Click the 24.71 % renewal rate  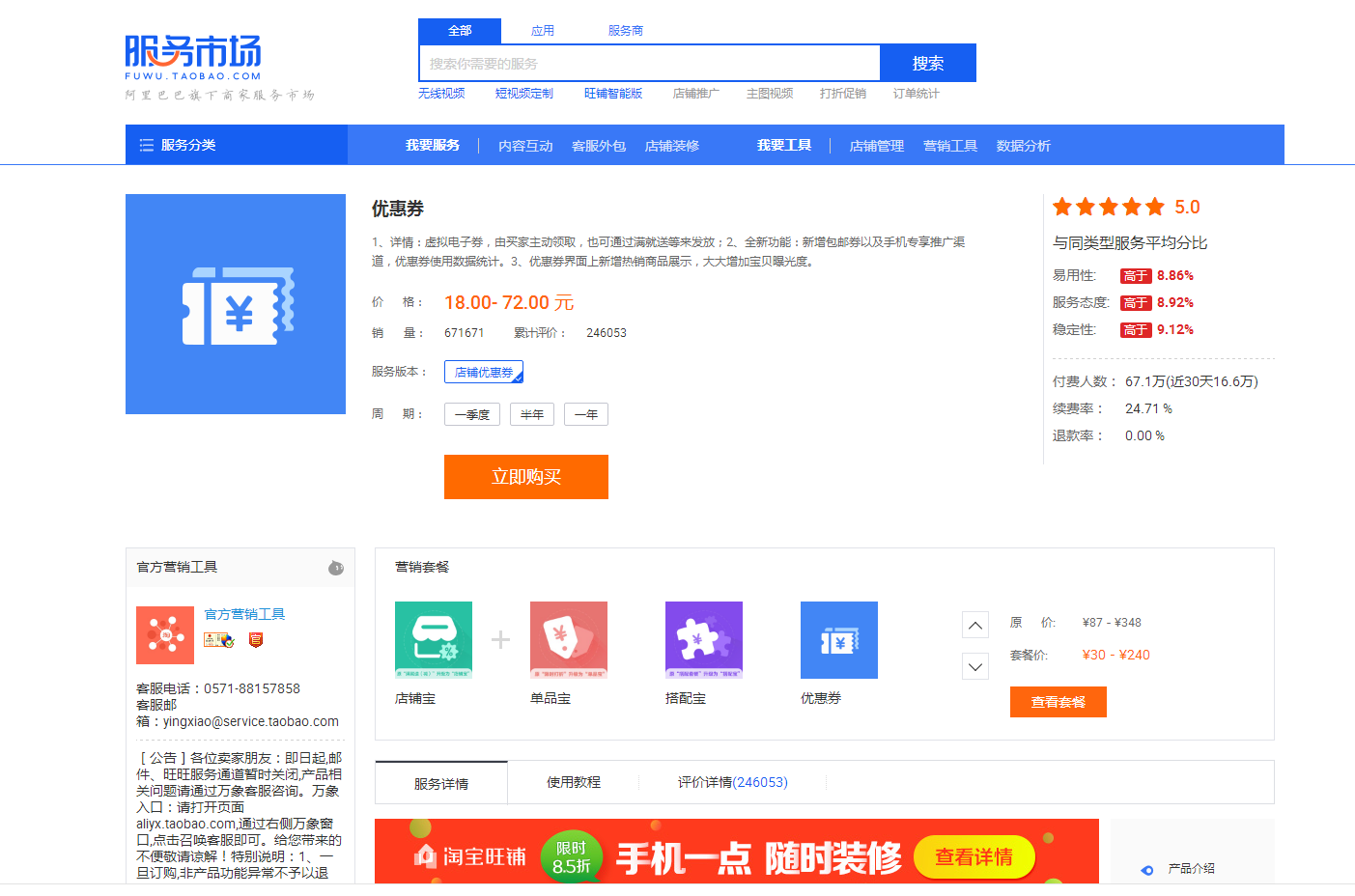pos(1148,408)
